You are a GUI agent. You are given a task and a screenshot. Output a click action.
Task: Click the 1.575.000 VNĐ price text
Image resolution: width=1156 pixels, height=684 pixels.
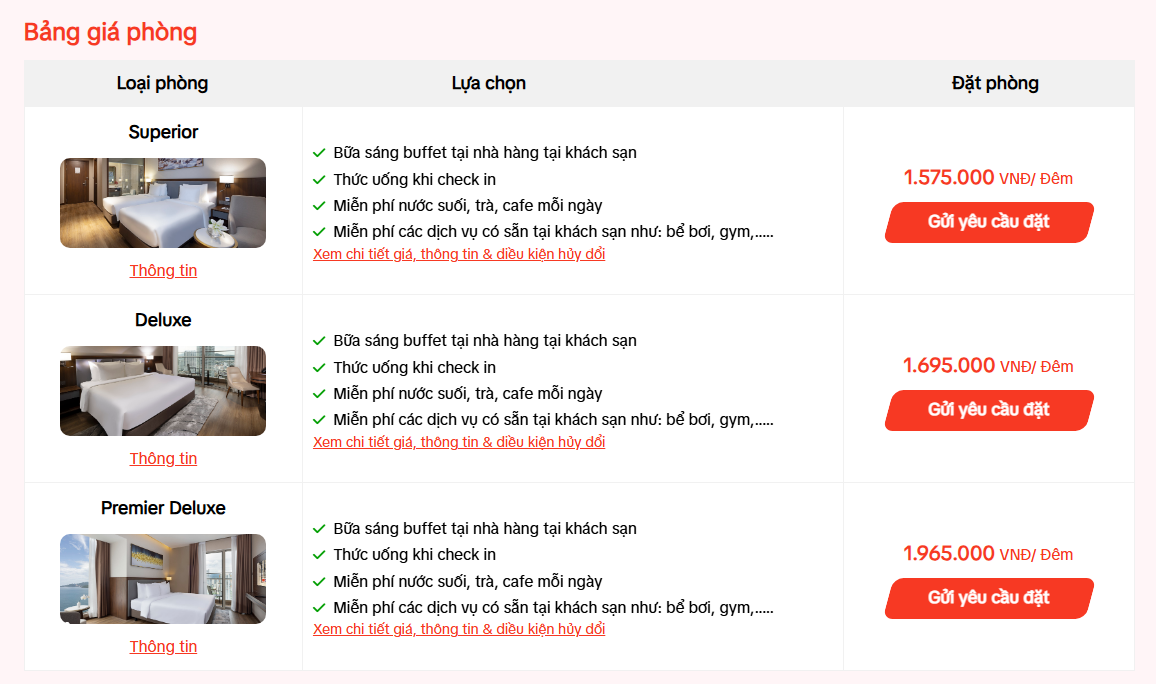click(x=988, y=178)
